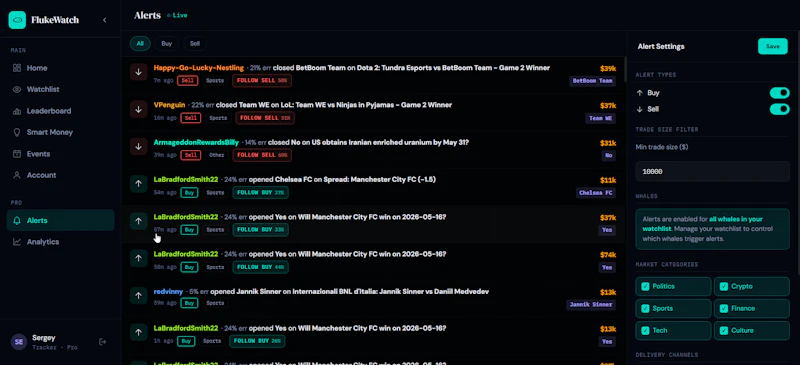This screenshot has width=800, height=365.
Task: Click FOLLOW BUY 26% button
Action: [257, 342]
